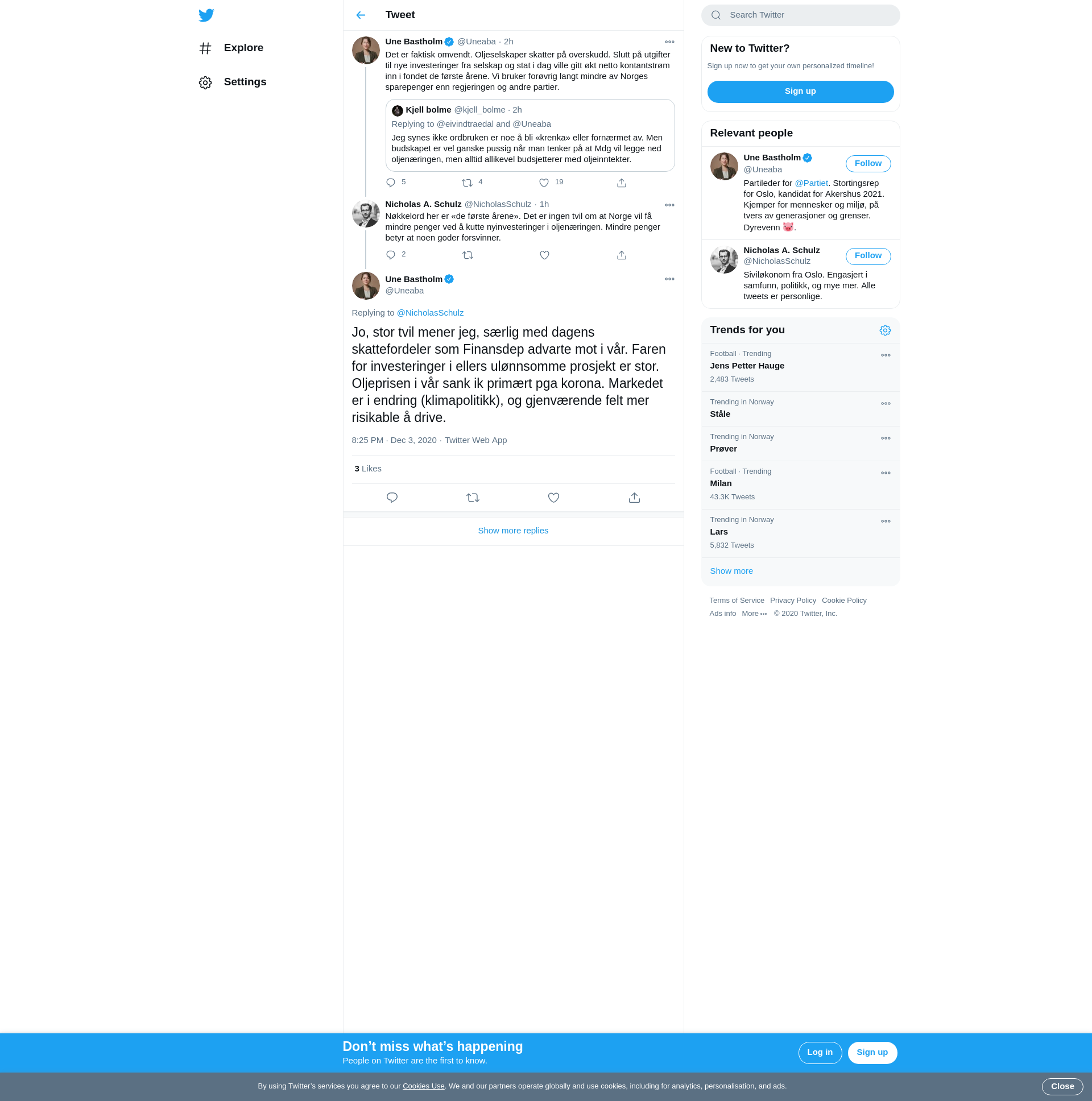Go back using the arrow icon
This screenshot has width=1092, height=1101.
[x=361, y=15]
